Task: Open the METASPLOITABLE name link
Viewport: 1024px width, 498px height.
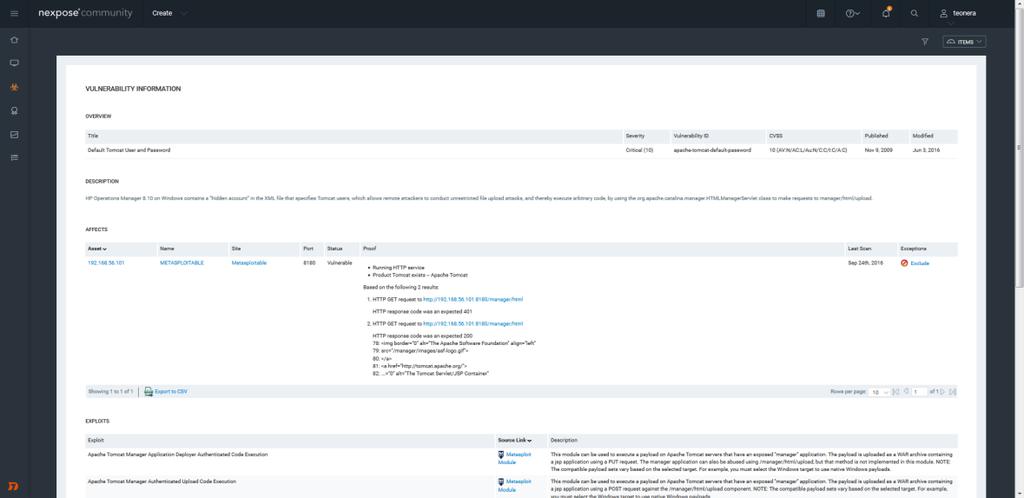Action: point(182,263)
